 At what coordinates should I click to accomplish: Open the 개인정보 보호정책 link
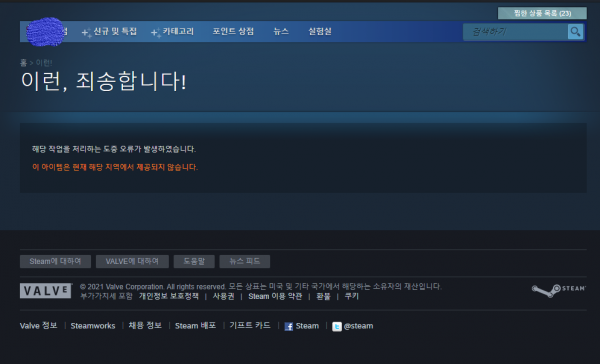(169, 296)
